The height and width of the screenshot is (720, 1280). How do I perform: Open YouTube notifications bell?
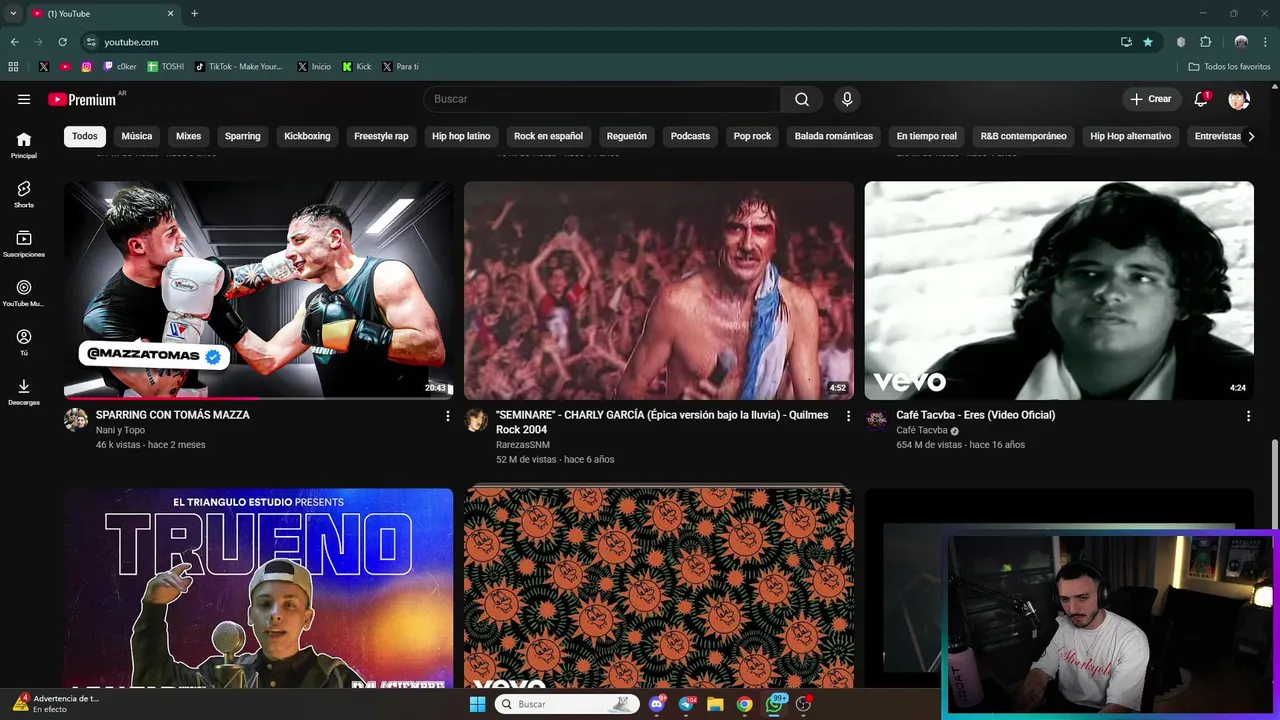[1201, 99]
